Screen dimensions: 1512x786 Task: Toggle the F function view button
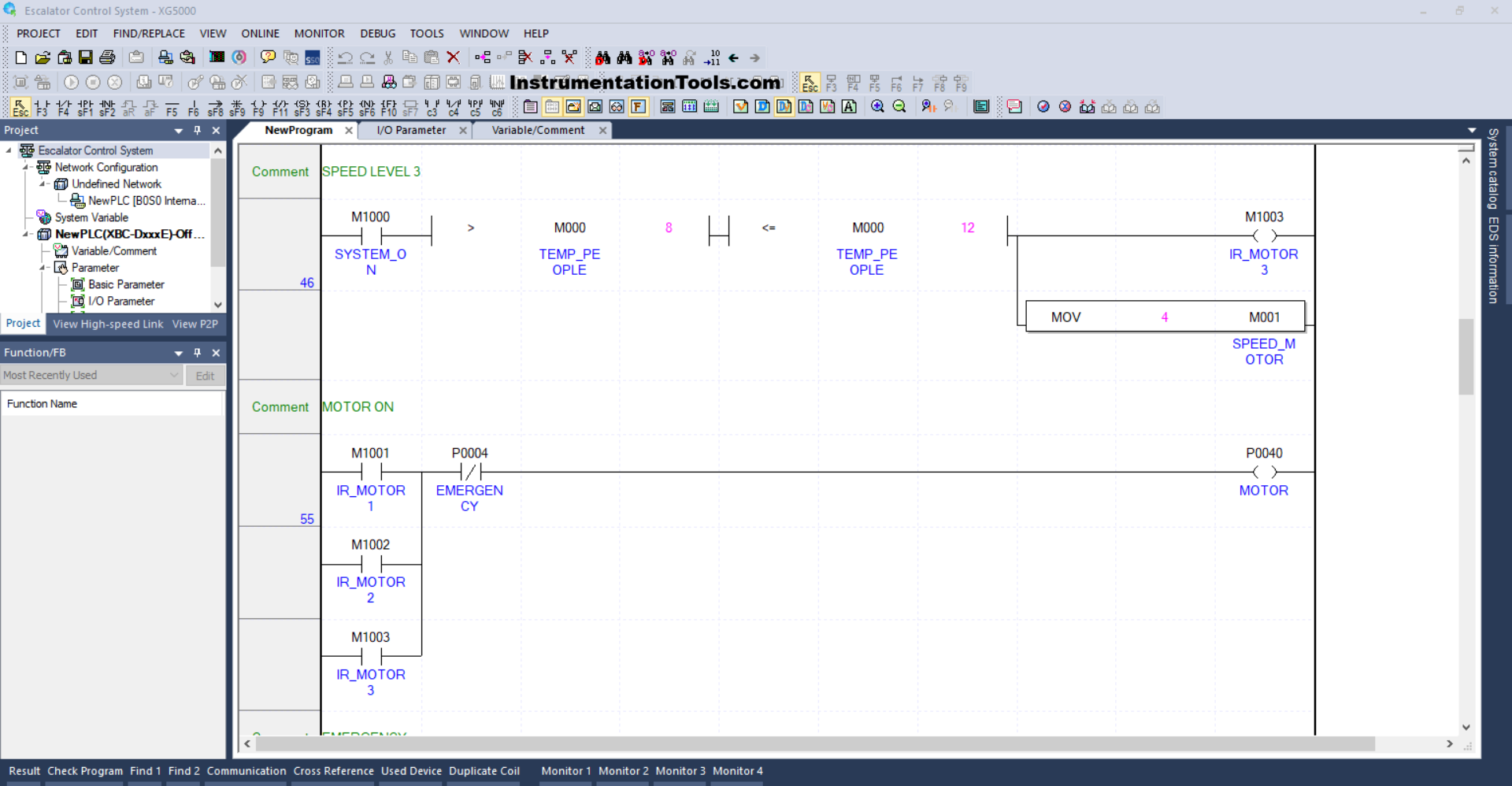tap(639, 107)
